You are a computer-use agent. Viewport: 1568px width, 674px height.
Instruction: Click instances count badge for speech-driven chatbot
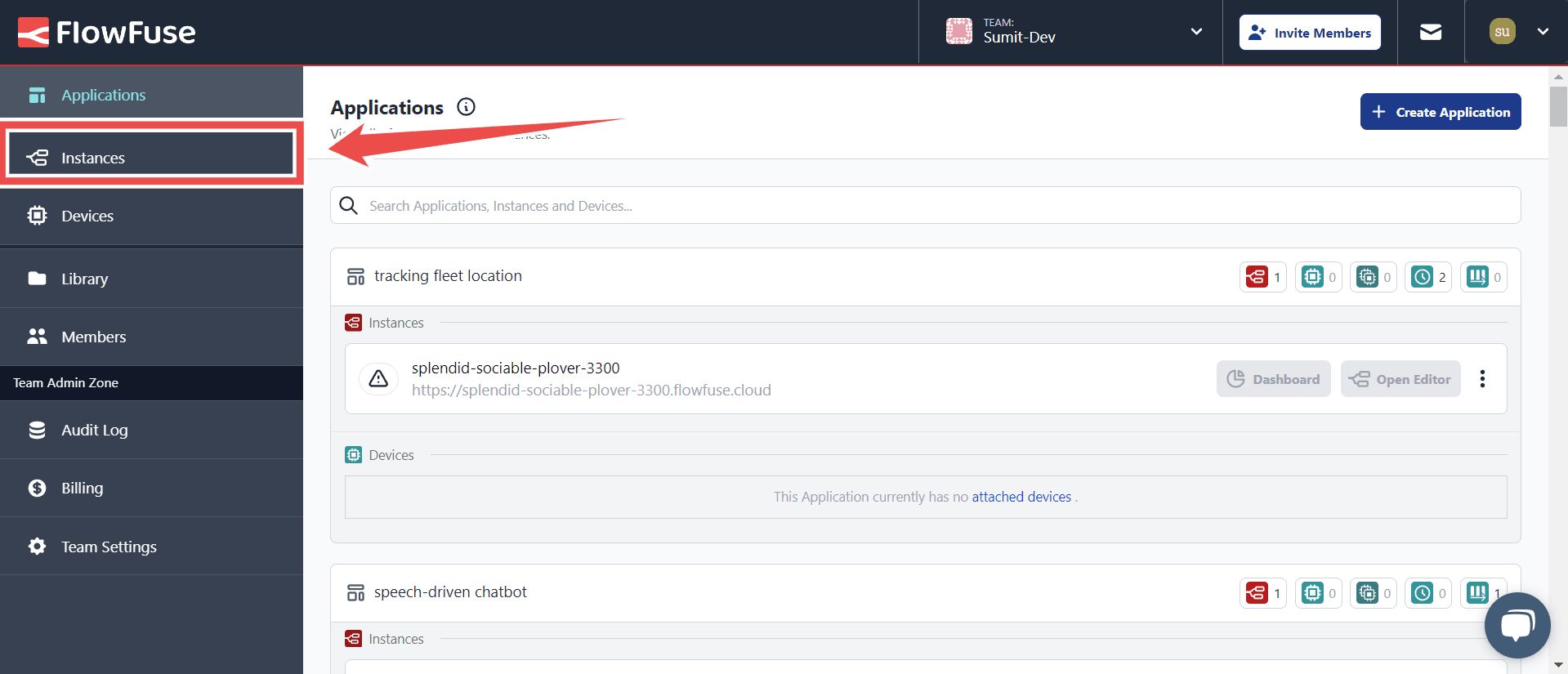point(1263,593)
